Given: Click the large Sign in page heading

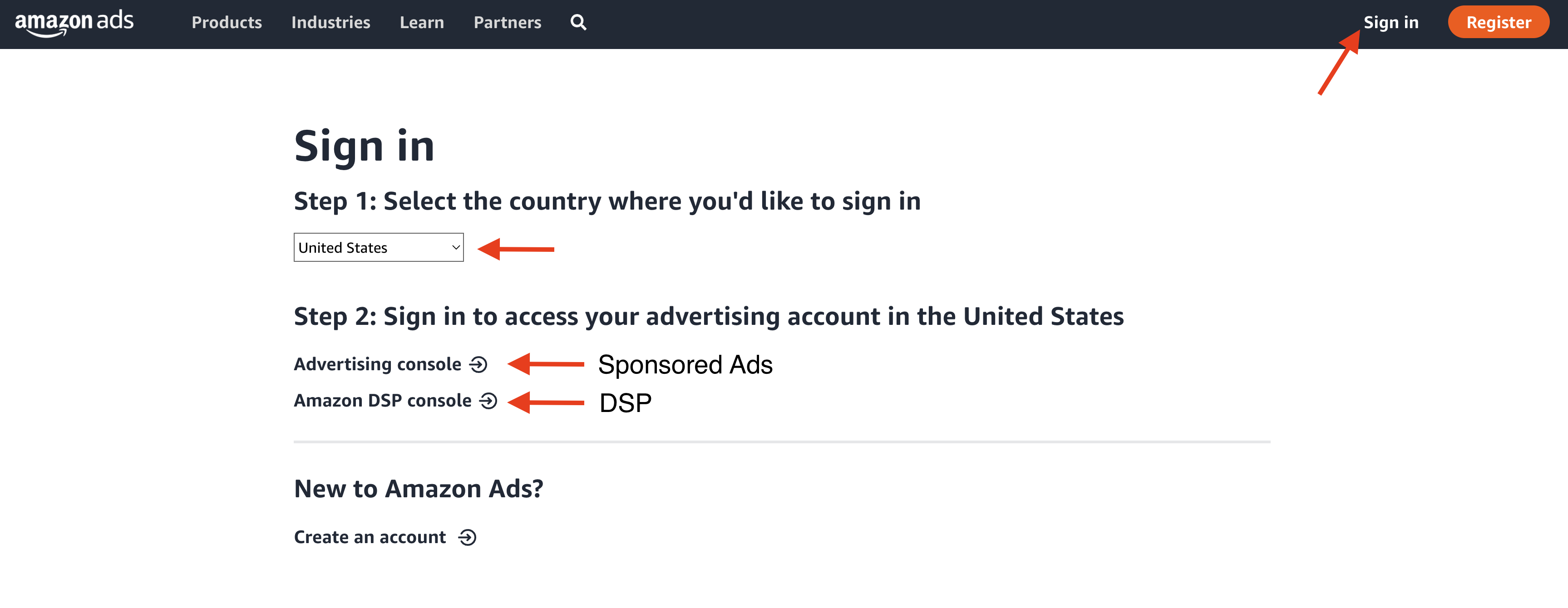Looking at the screenshot, I should tap(364, 146).
